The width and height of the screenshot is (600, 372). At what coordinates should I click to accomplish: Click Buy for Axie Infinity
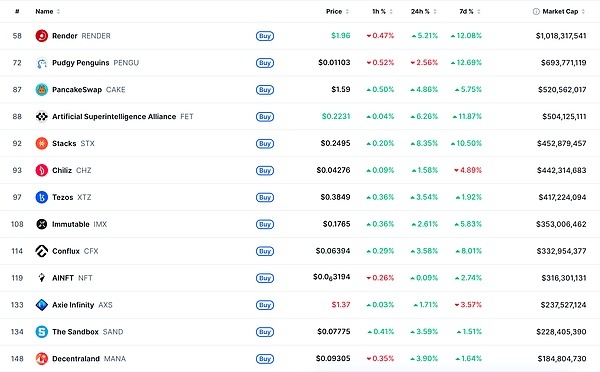[x=265, y=305]
